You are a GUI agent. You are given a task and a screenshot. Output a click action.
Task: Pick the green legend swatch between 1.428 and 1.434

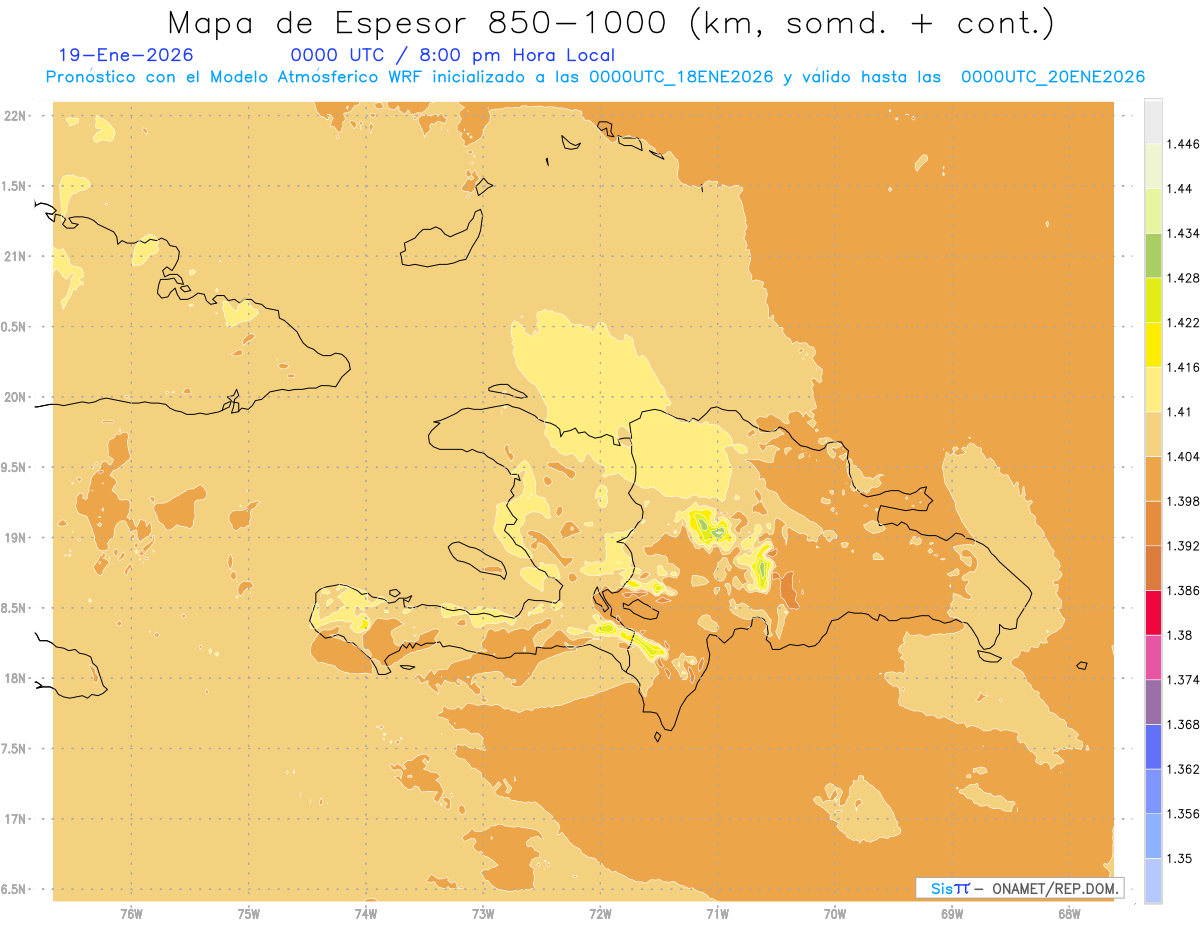1153,255
